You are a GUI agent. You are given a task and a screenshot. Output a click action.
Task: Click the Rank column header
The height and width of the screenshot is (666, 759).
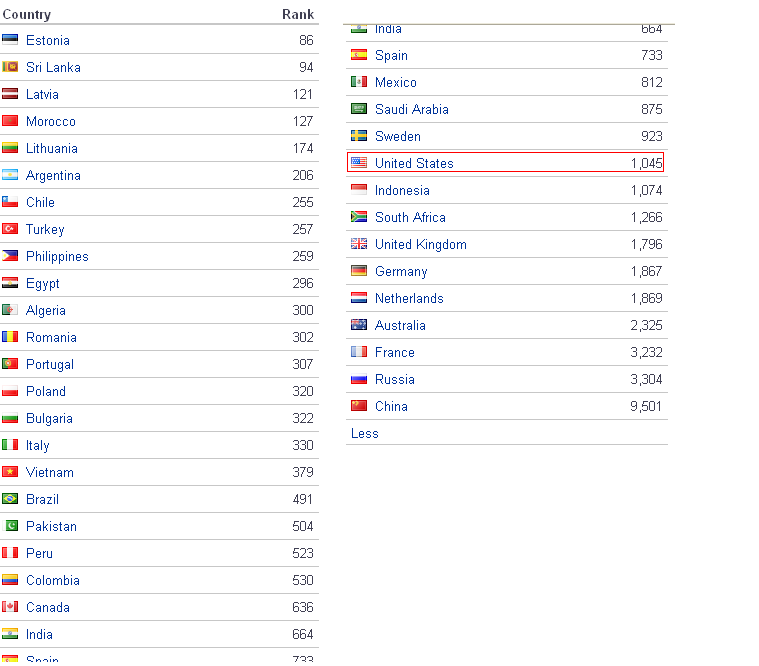(x=298, y=14)
